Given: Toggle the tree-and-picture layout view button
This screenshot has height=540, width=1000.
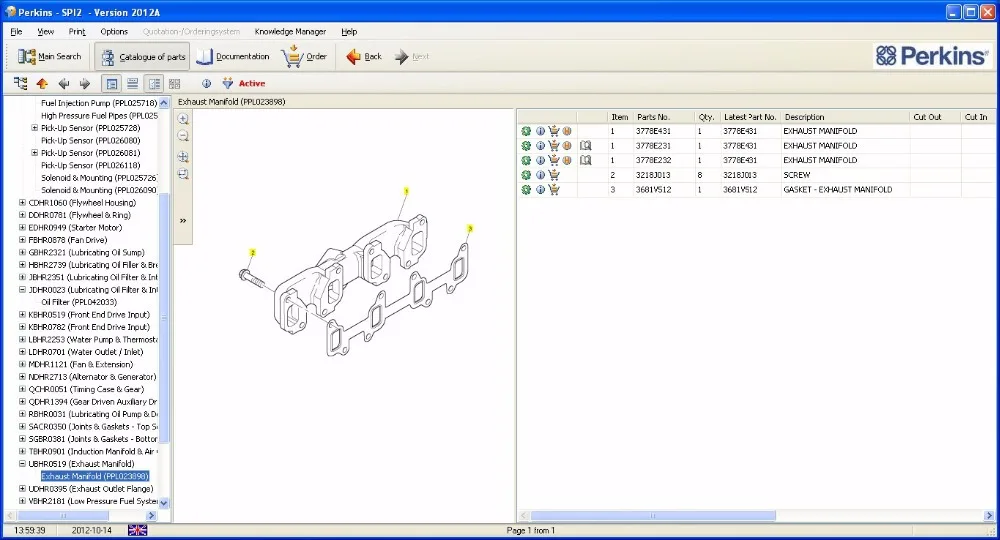Looking at the screenshot, I should [112, 84].
